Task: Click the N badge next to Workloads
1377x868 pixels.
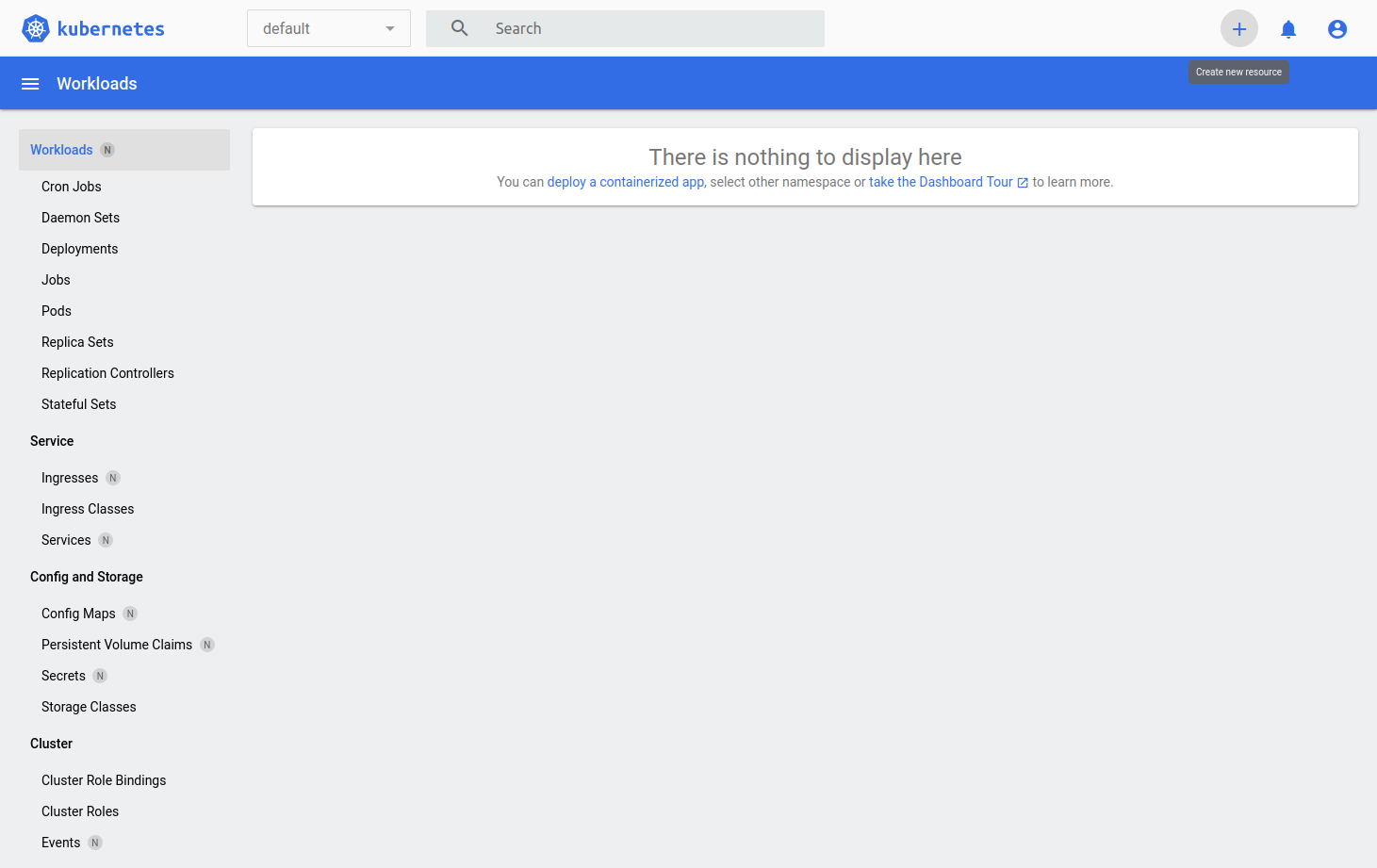Action: click(107, 149)
